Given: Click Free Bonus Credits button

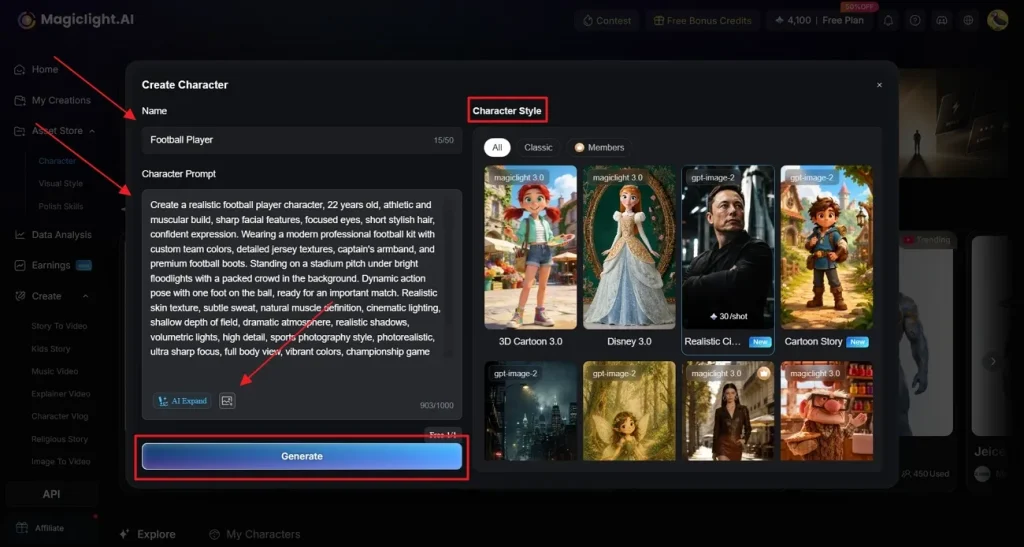Looking at the screenshot, I should point(702,20).
